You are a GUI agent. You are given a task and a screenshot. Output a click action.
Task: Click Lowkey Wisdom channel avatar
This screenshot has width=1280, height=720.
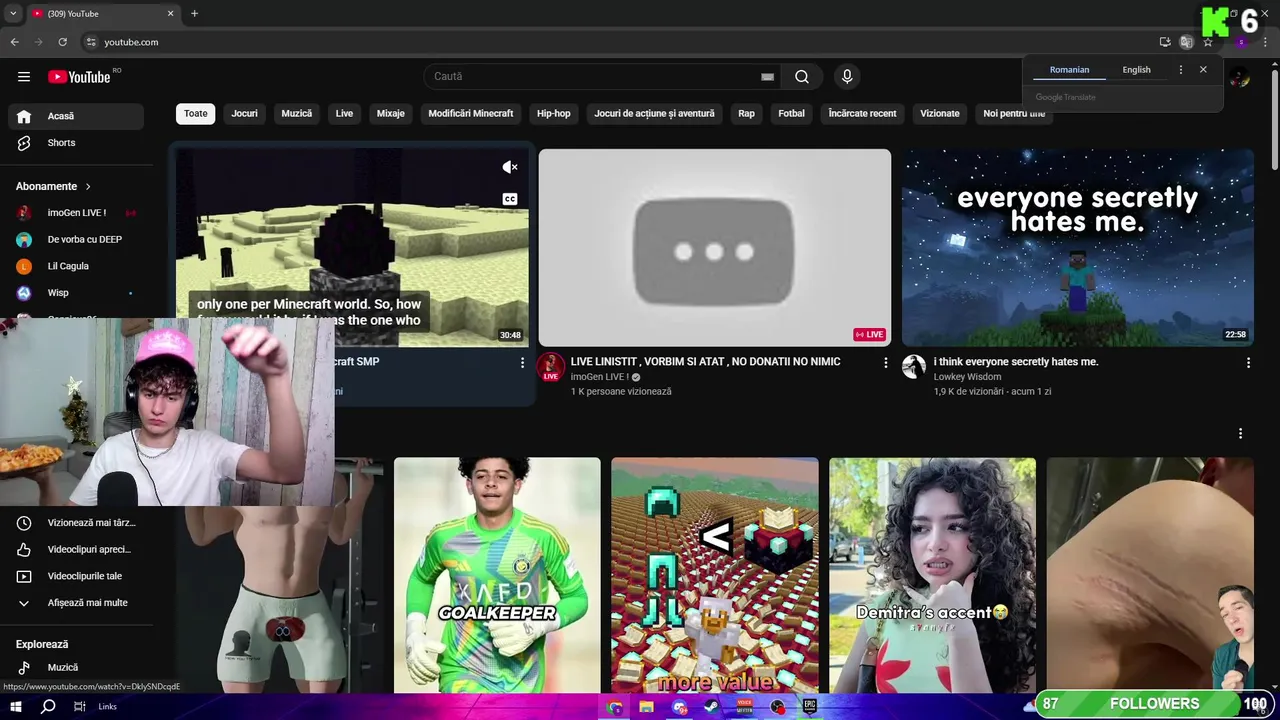point(914,367)
